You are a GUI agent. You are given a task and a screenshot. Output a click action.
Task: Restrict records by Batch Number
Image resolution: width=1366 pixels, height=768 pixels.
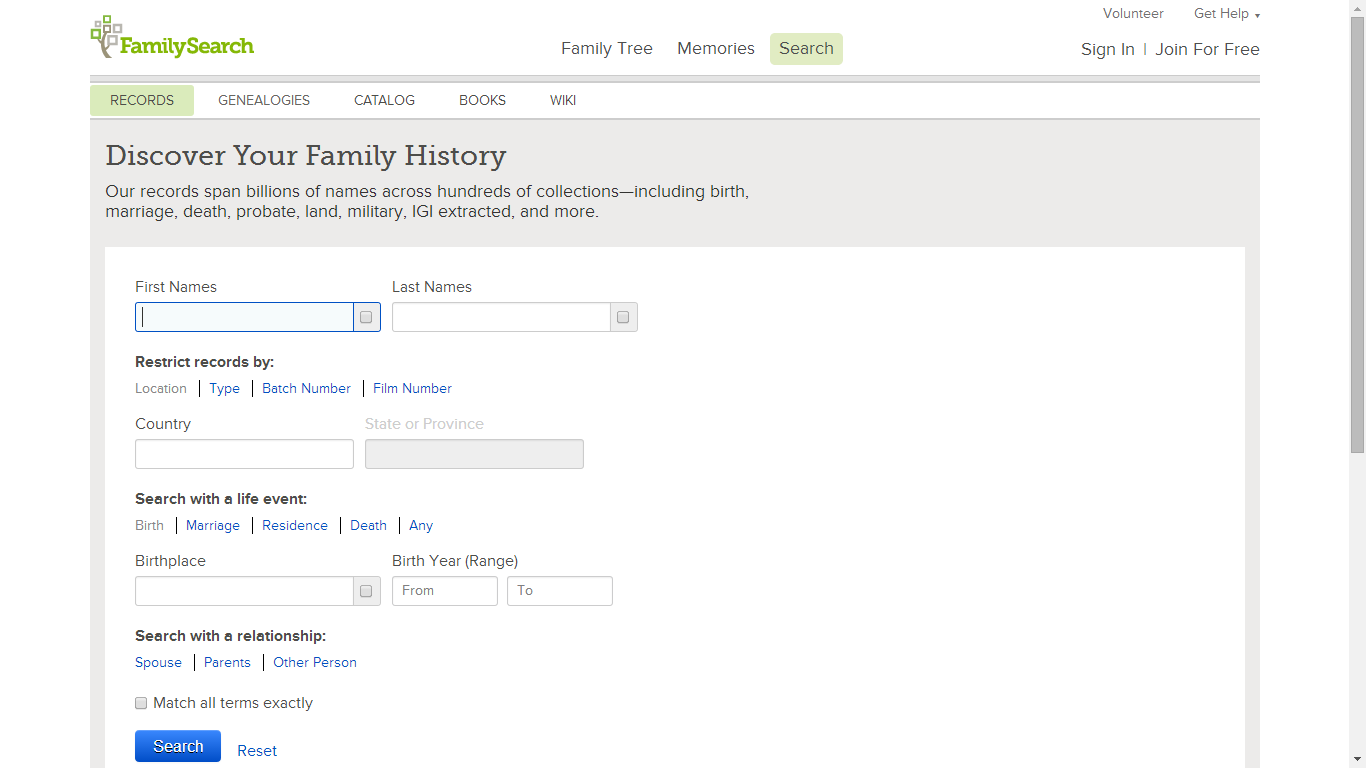306,388
